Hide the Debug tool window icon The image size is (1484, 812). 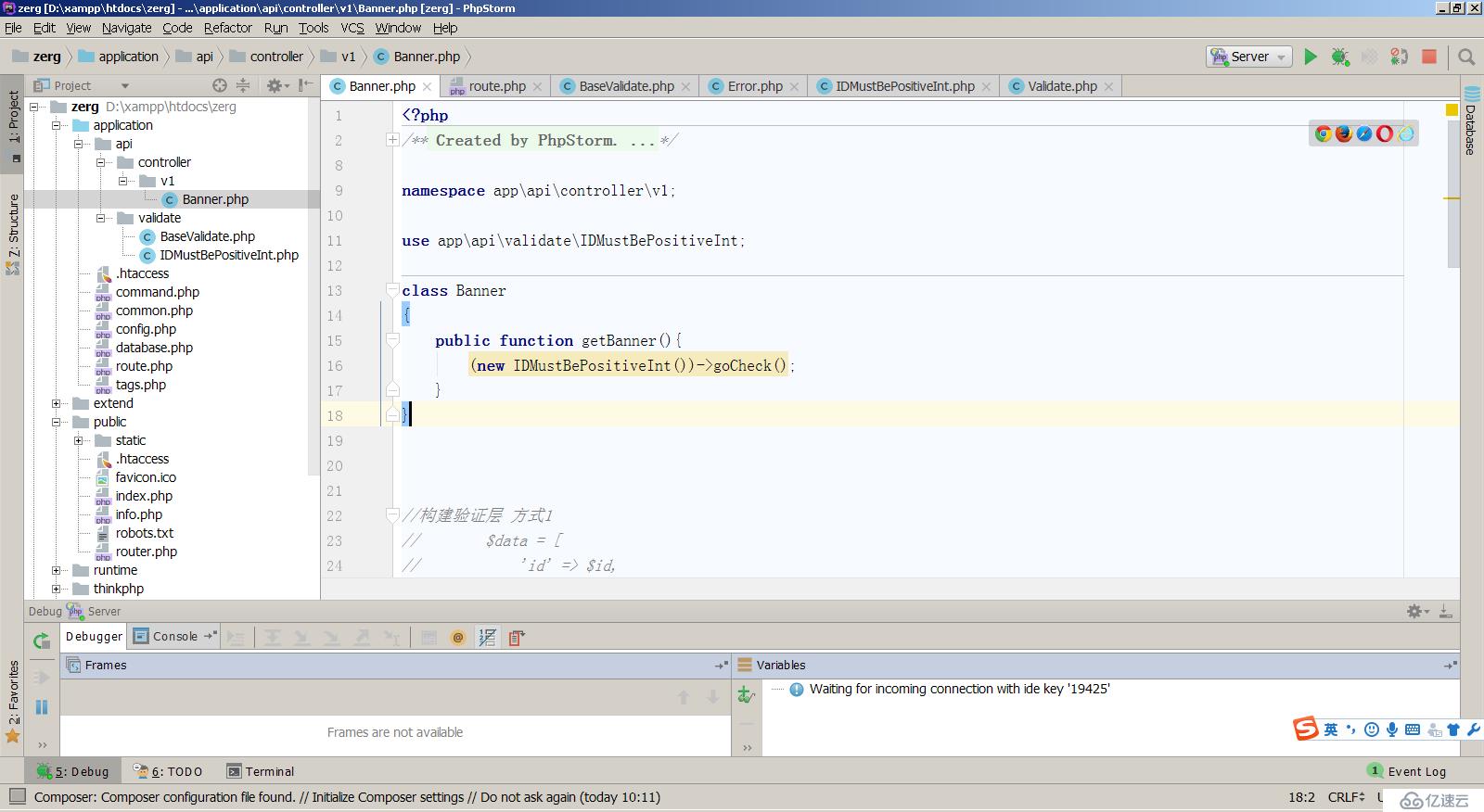[x=1445, y=611]
